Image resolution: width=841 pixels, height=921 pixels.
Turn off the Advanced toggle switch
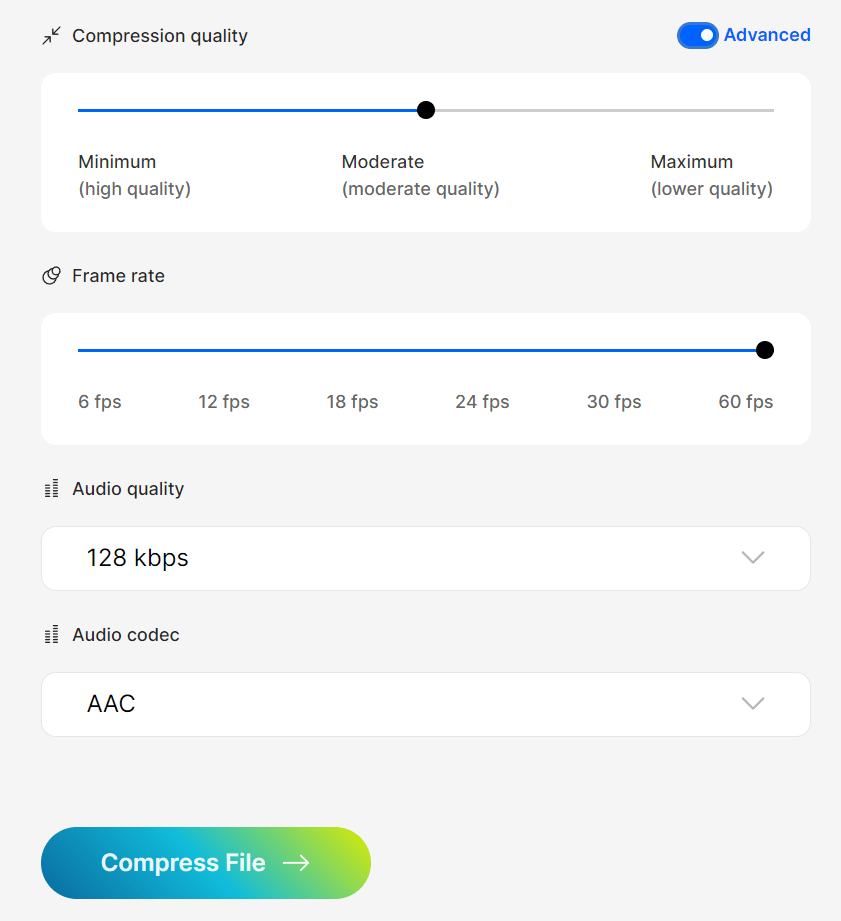pos(697,36)
